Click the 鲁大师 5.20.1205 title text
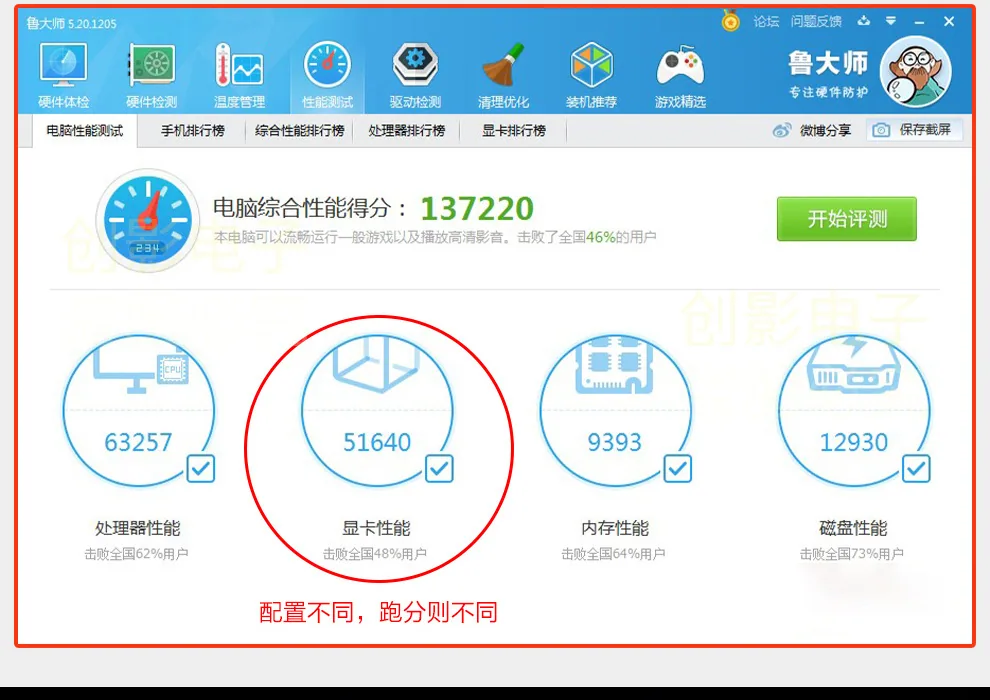 (x=71, y=24)
